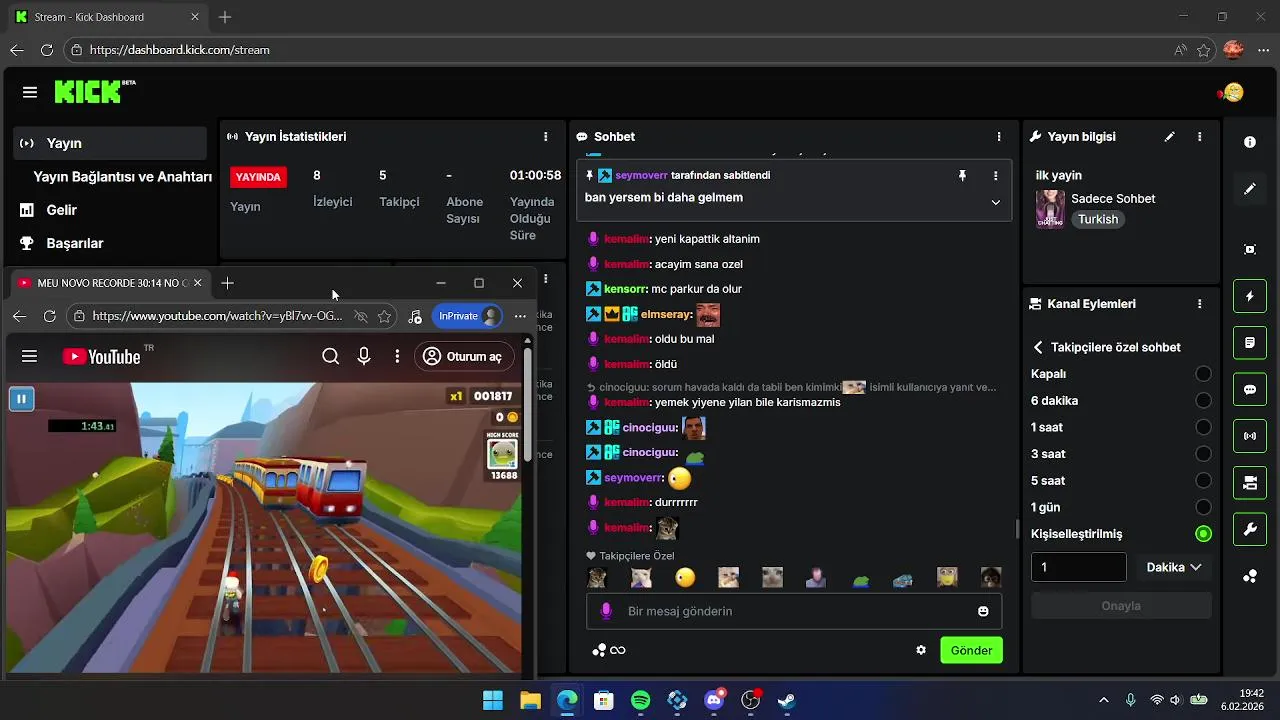Click YouTube search magnifier icon
Image resolution: width=1280 pixels, height=720 pixels.
click(331, 356)
